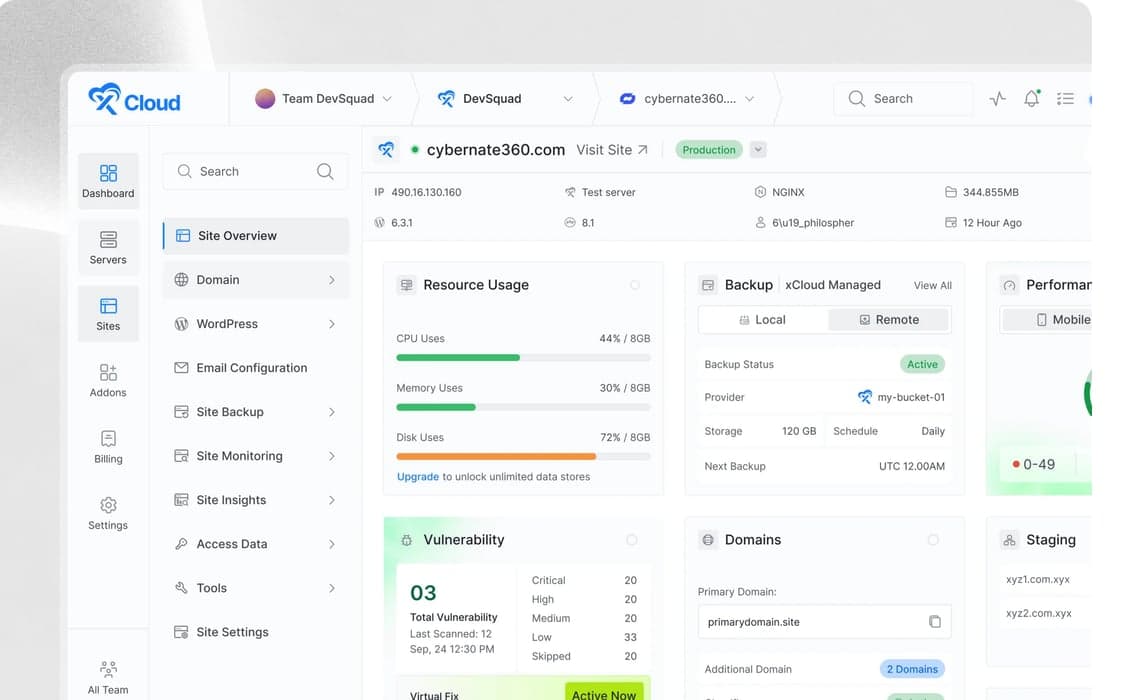Image resolution: width=1140 pixels, height=700 pixels.
Task: Click the magnifier icon in sidebar search
Action: pos(325,172)
